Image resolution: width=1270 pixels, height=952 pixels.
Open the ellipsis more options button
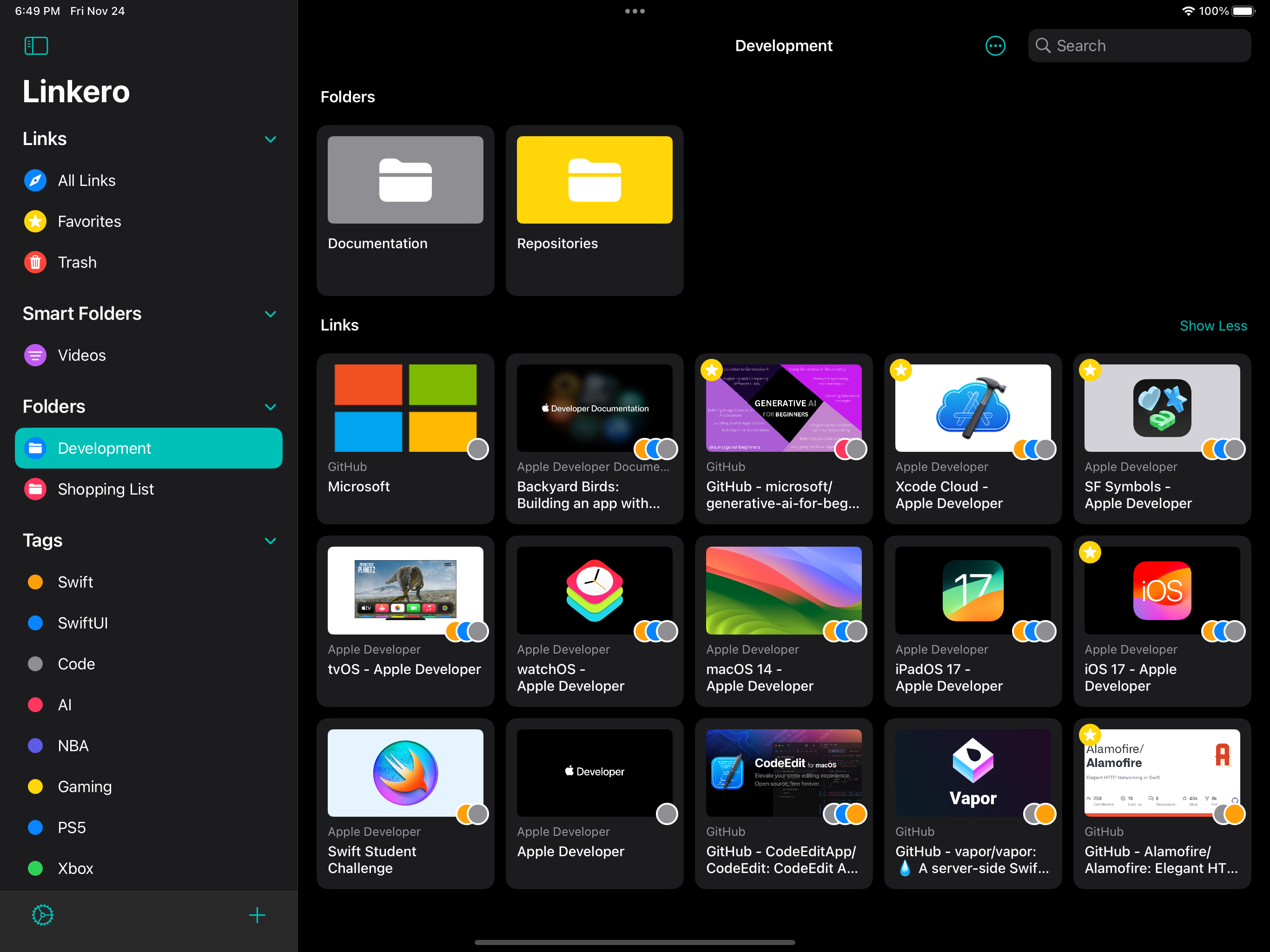click(x=995, y=46)
